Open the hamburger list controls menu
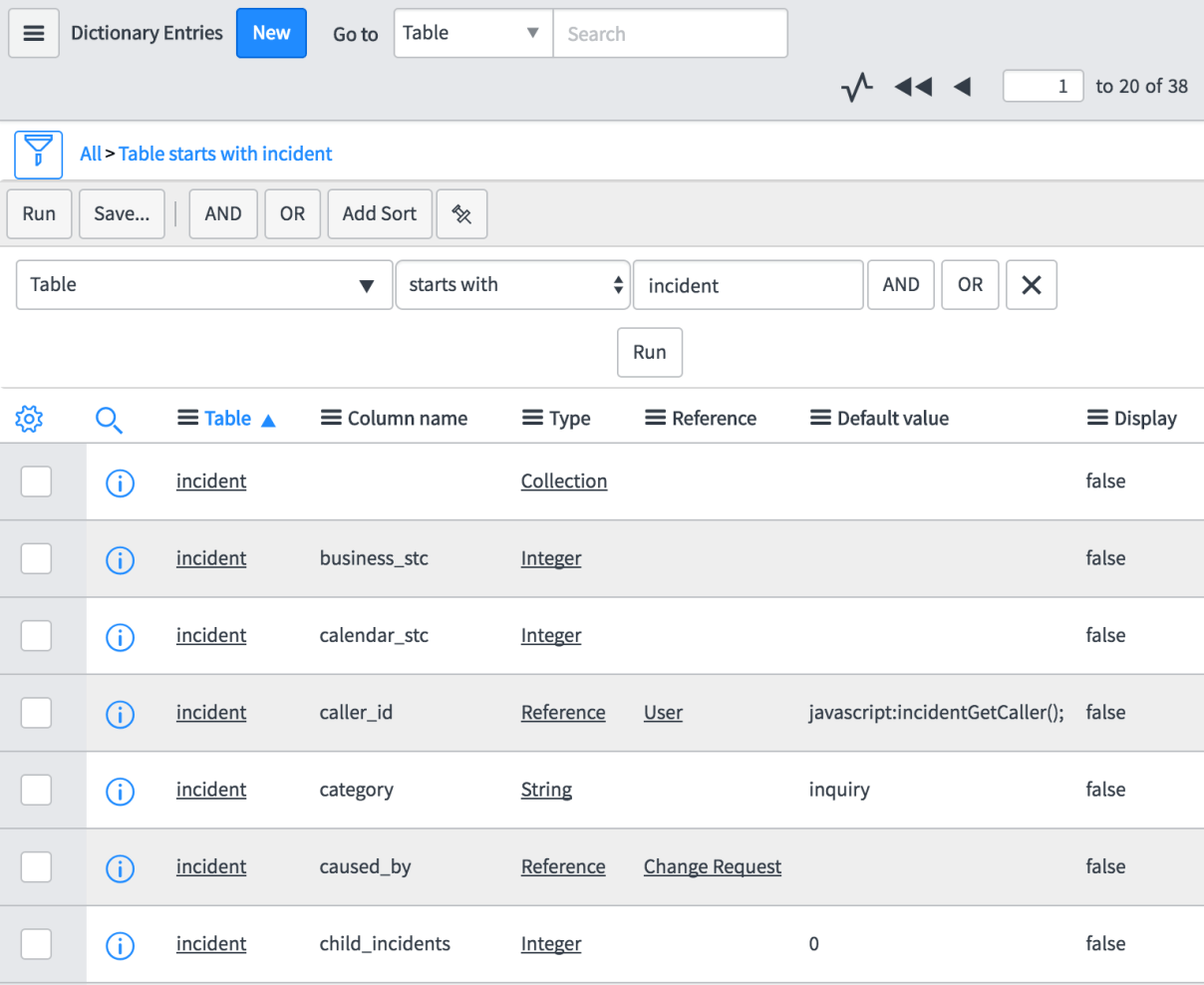This screenshot has width=1204, height=985. [x=34, y=33]
